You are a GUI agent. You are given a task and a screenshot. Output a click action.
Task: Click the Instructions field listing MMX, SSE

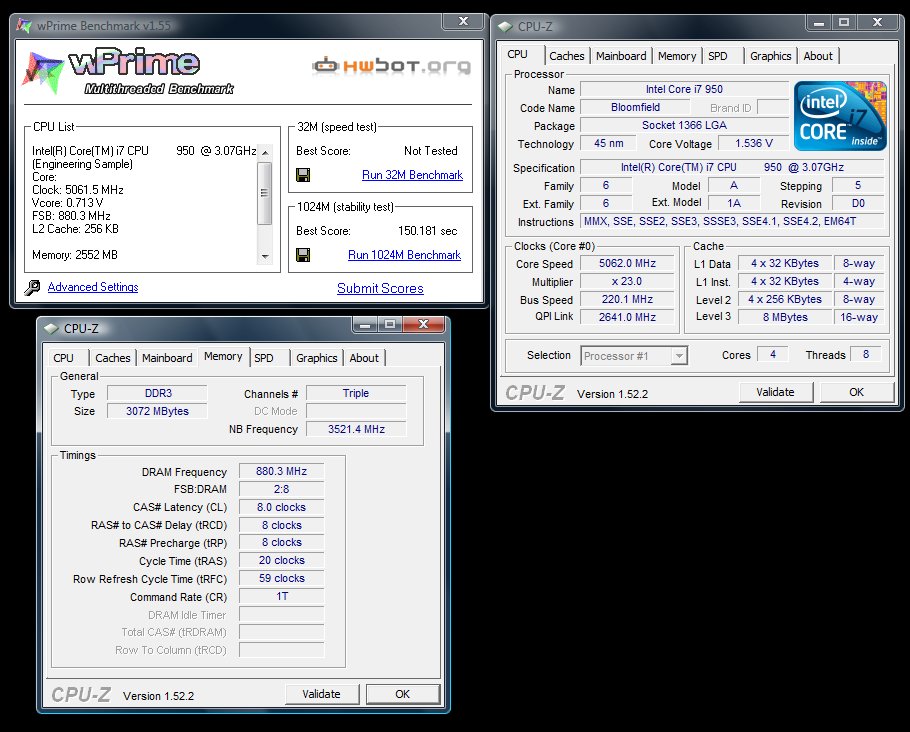coord(732,221)
